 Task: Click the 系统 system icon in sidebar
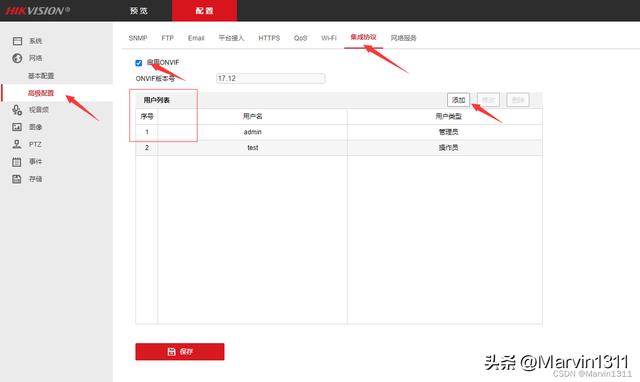17,41
